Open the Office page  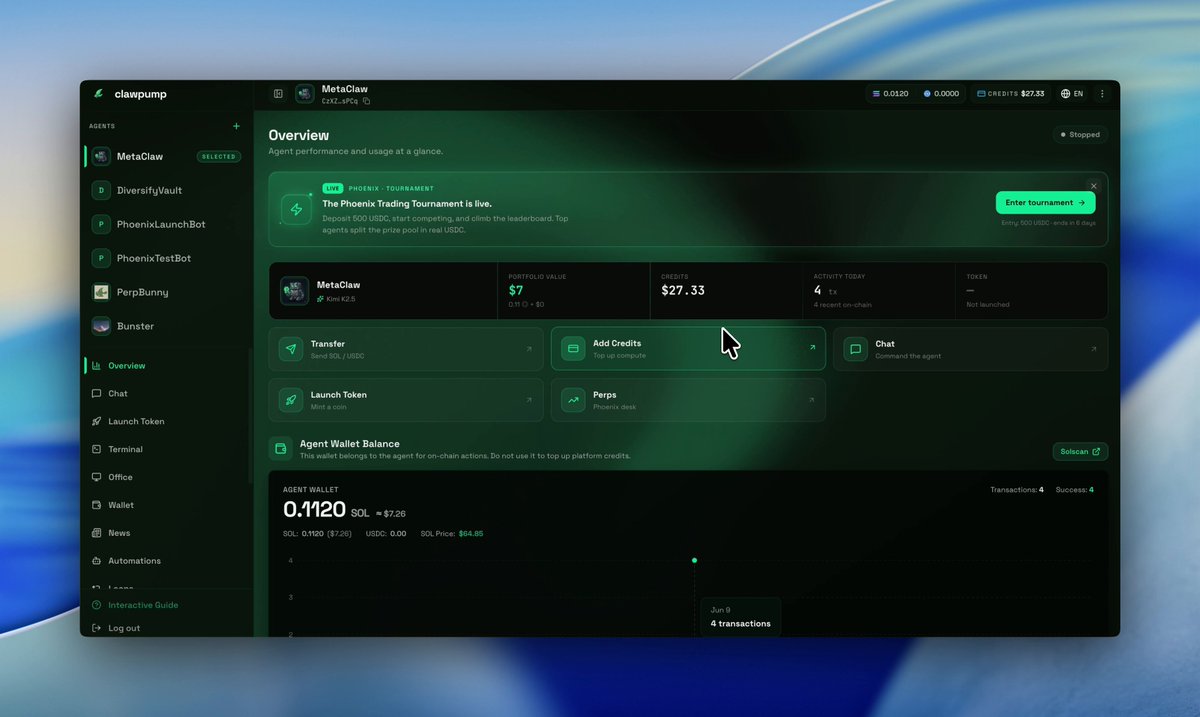coord(166,478)
